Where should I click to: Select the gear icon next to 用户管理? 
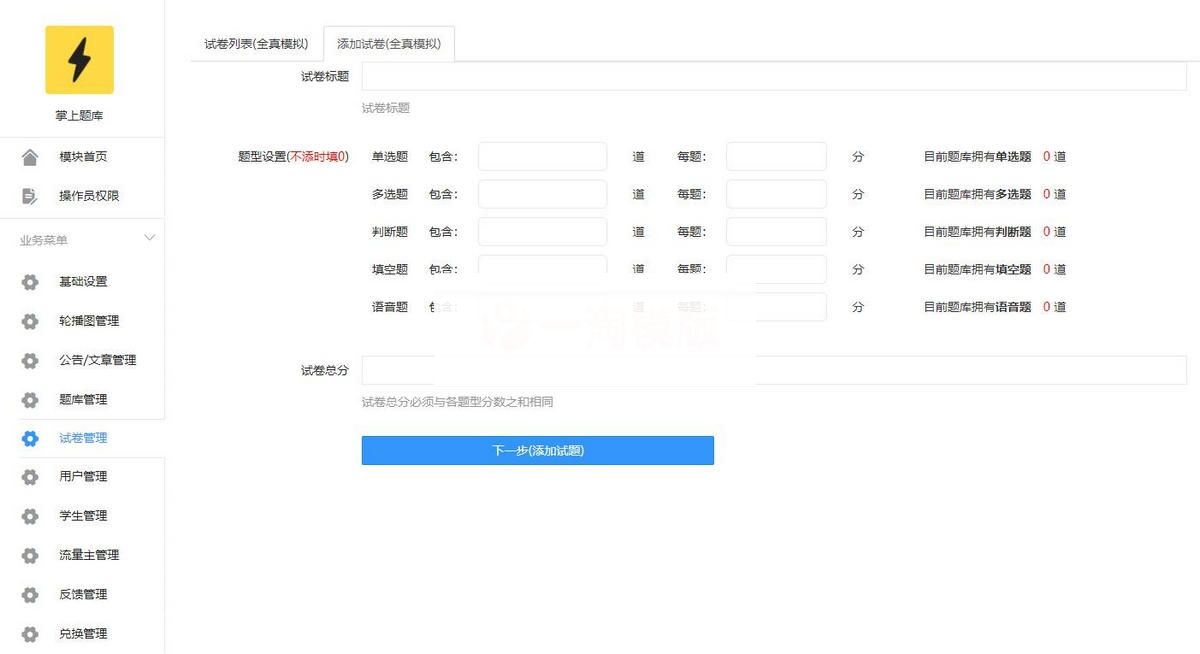point(30,477)
